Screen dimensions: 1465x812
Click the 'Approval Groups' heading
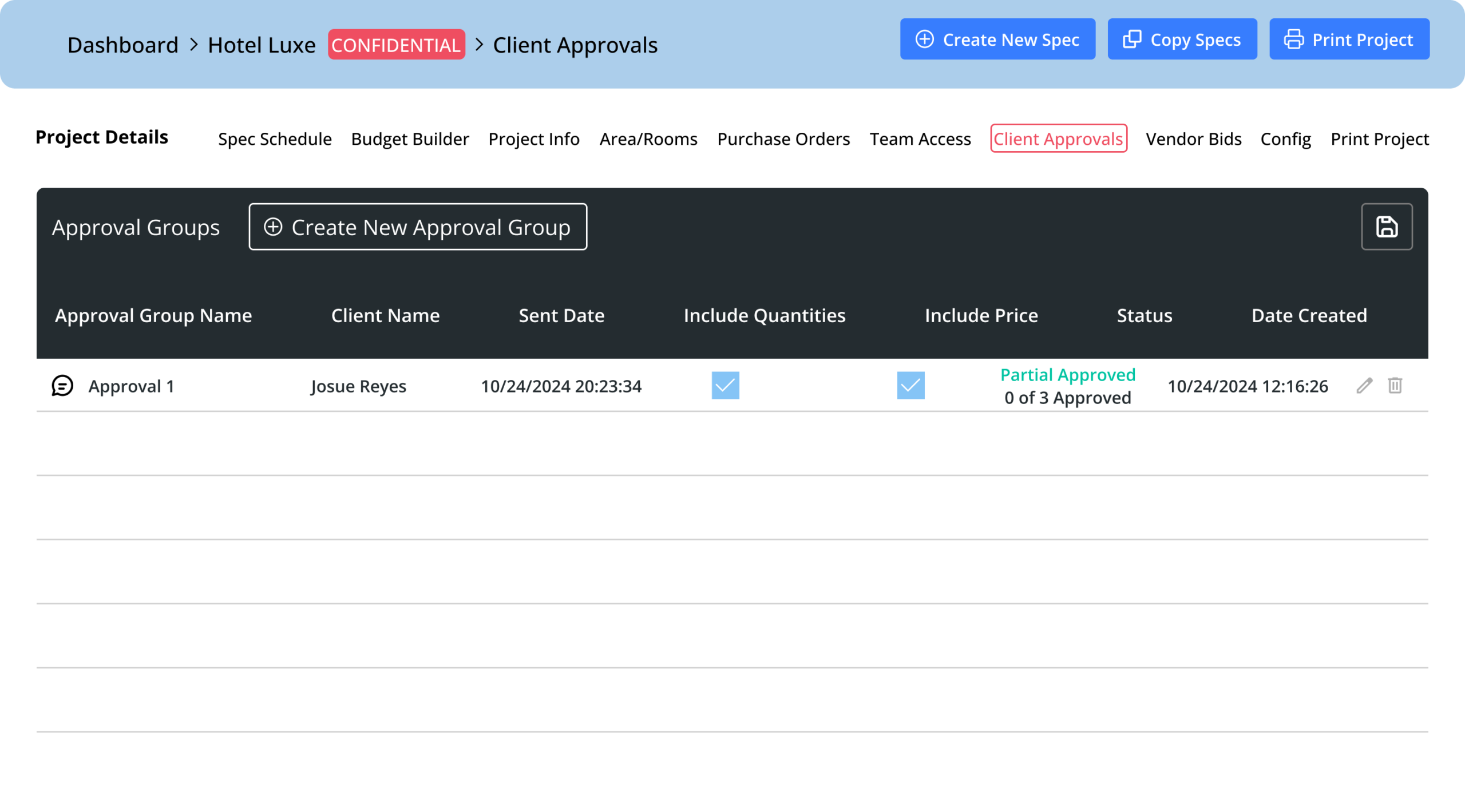pos(136,228)
